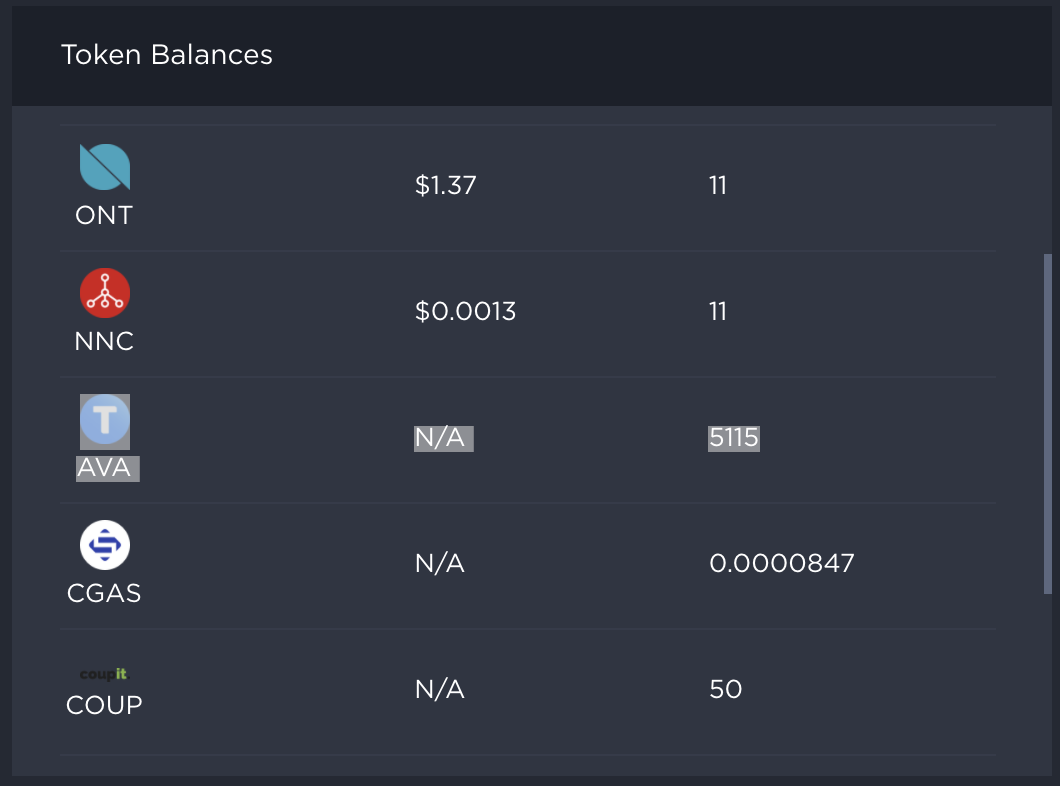Screen dimensions: 1060x786
Task: Click the NNC price $0.0013
Action: (x=465, y=312)
